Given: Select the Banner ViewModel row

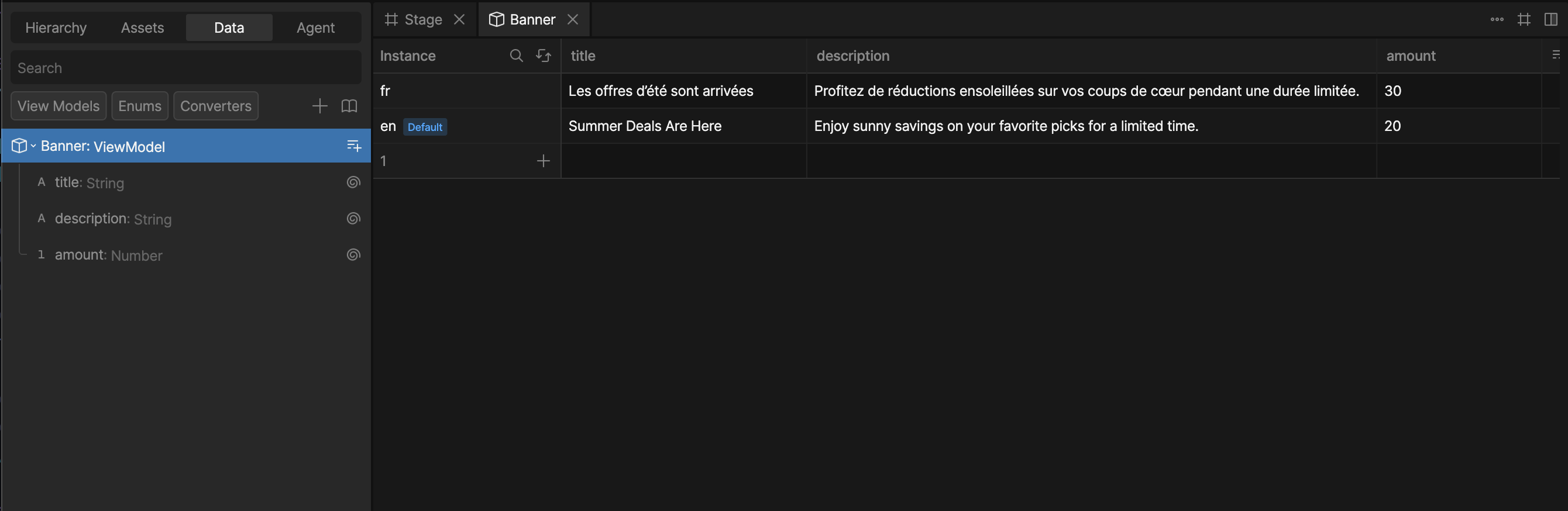Looking at the screenshot, I should pyautogui.click(x=185, y=146).
